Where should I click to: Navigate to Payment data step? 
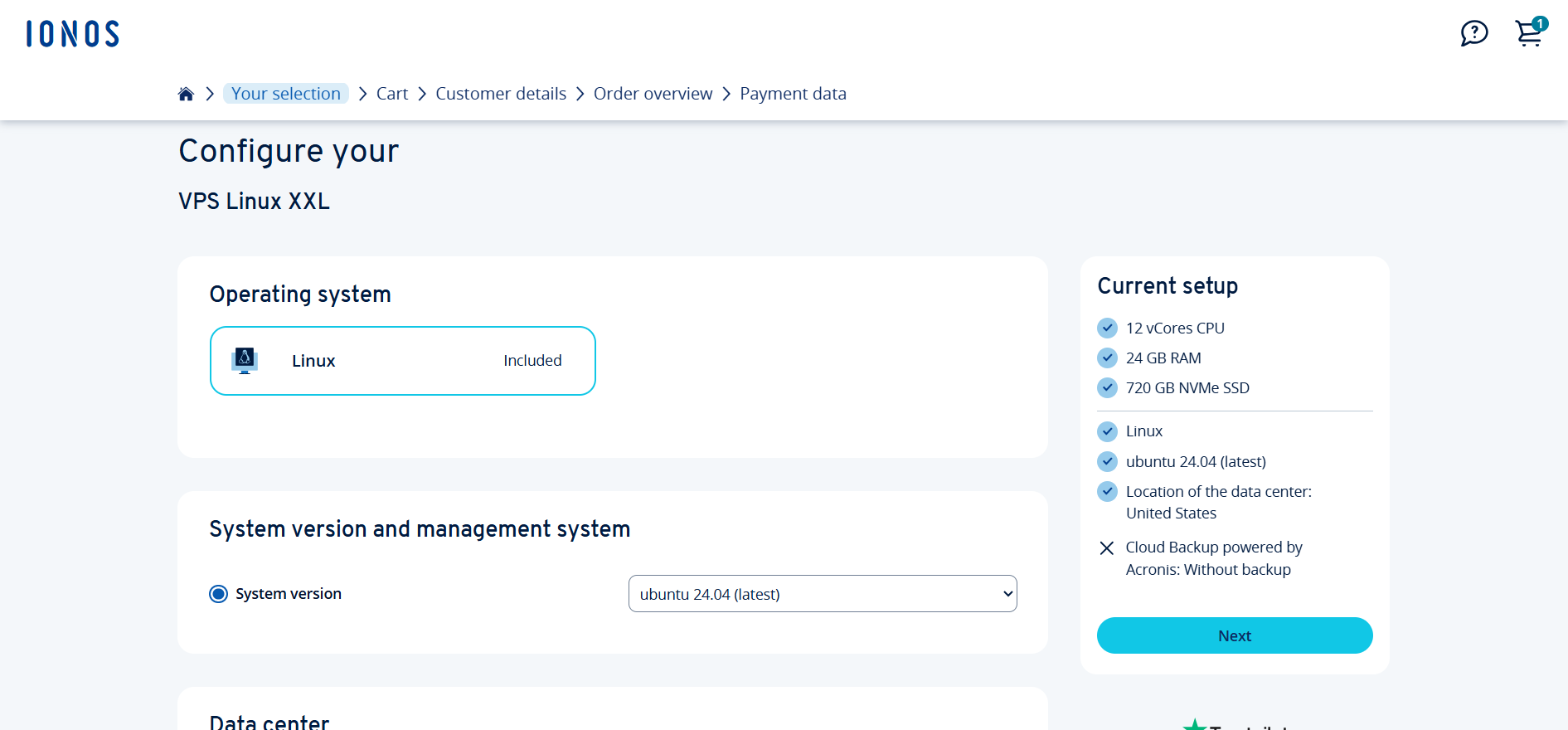pos(793,94)
